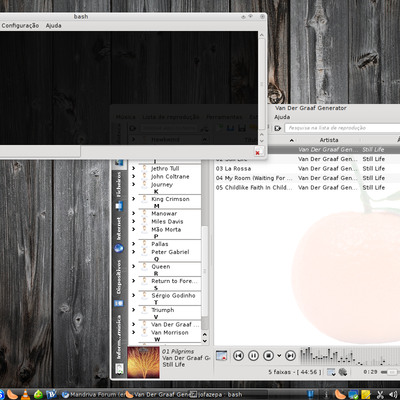This screenshot has height=400, width=400.
Task: Select Return to Fore... in collection
Action: 174,281
